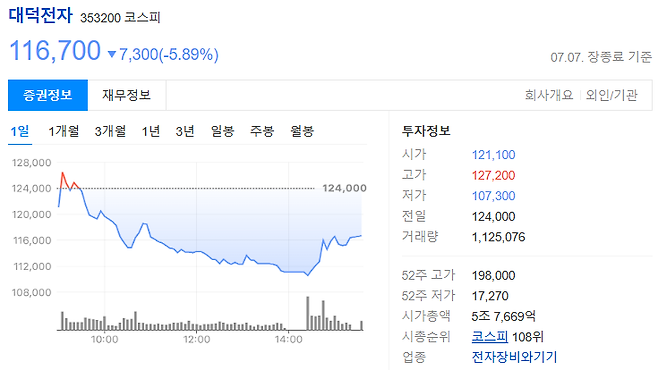Open the 증권정보 tab
The width and height of the screenshot is (658, 370).
(x=48, y=95)
